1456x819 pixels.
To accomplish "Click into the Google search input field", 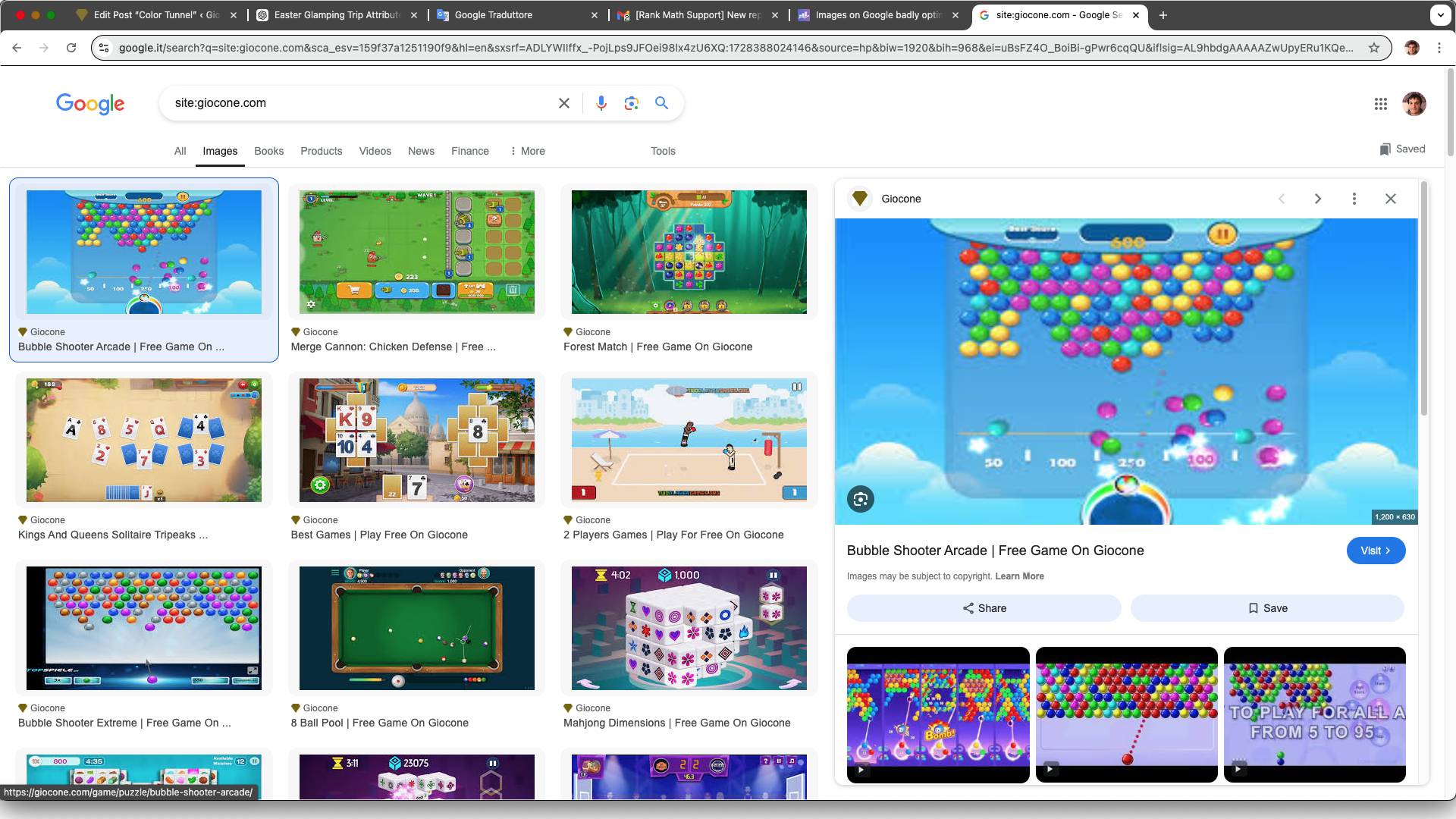I will point(364,103).
